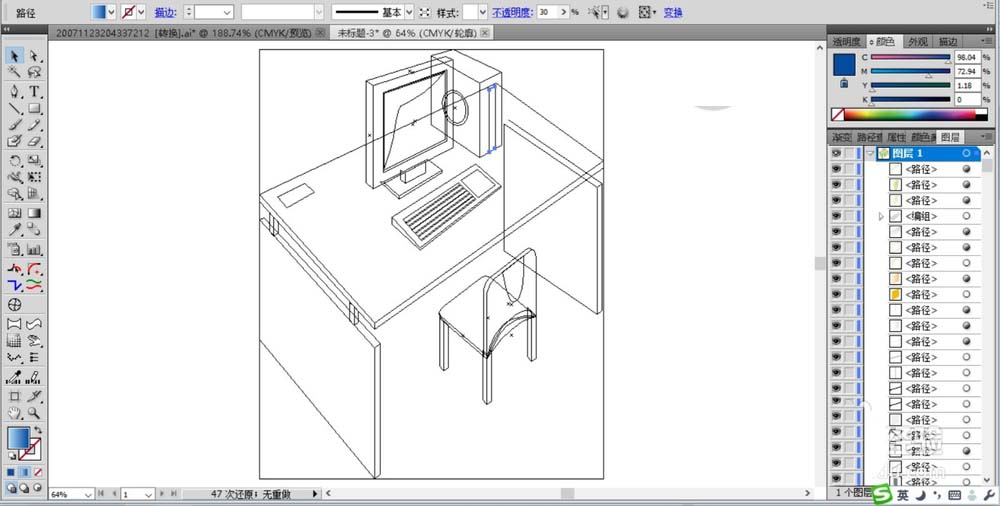Image resolution: width=1000 pixels, height=506 pixels.
Task: Click the C cyan color slider
Action: click(x=910, y=57)
